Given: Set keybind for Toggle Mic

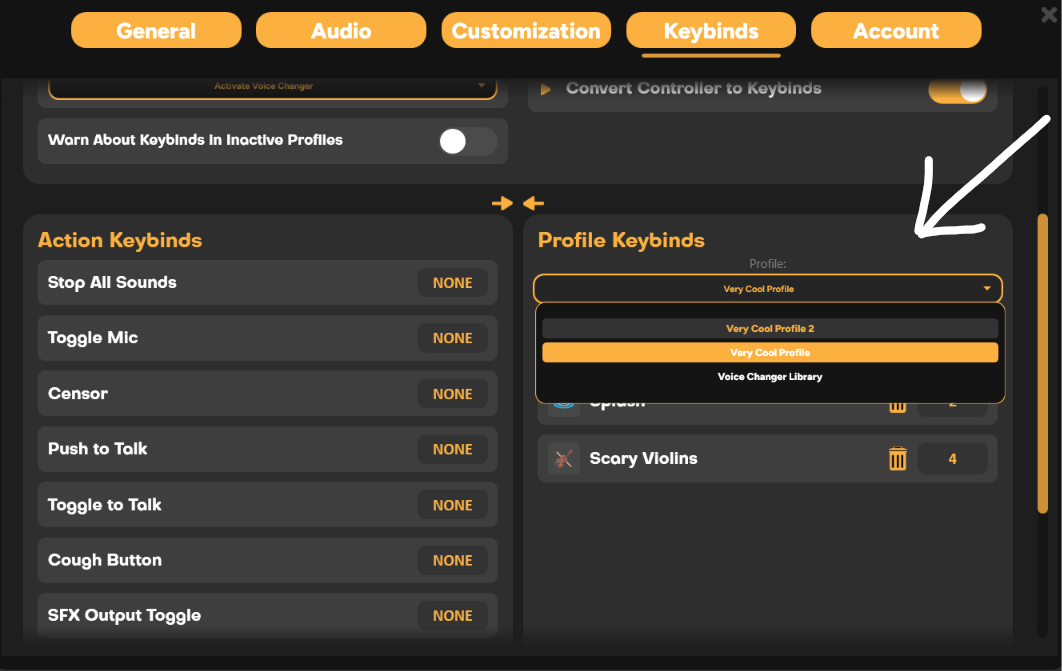Looking at the screenshot, I should pyautogui.click(x=452, y=338).
